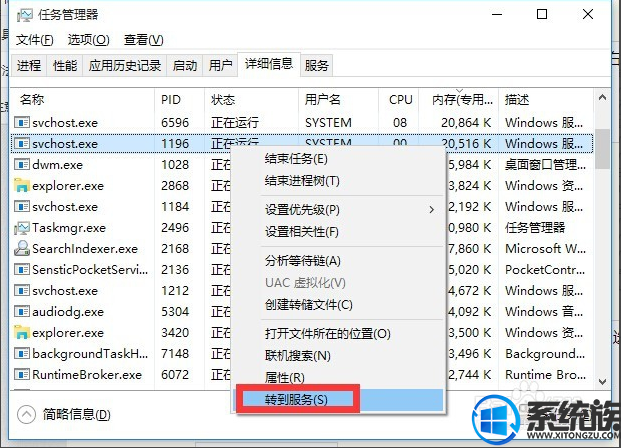Click PID value 2136
Viewport: 621px width, 448px height.
click(175, 270)
